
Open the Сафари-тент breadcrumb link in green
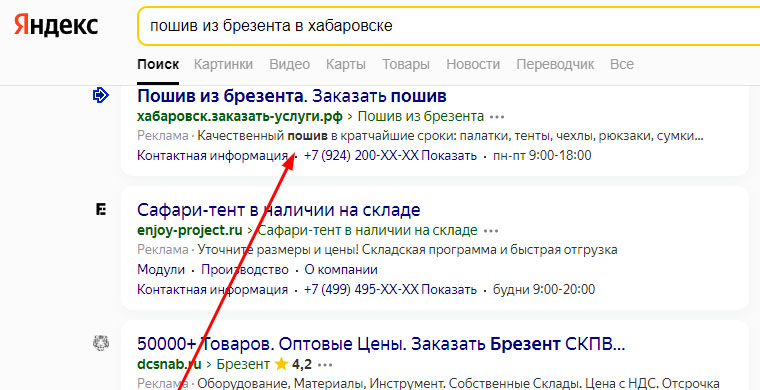[x=367, y=231]
